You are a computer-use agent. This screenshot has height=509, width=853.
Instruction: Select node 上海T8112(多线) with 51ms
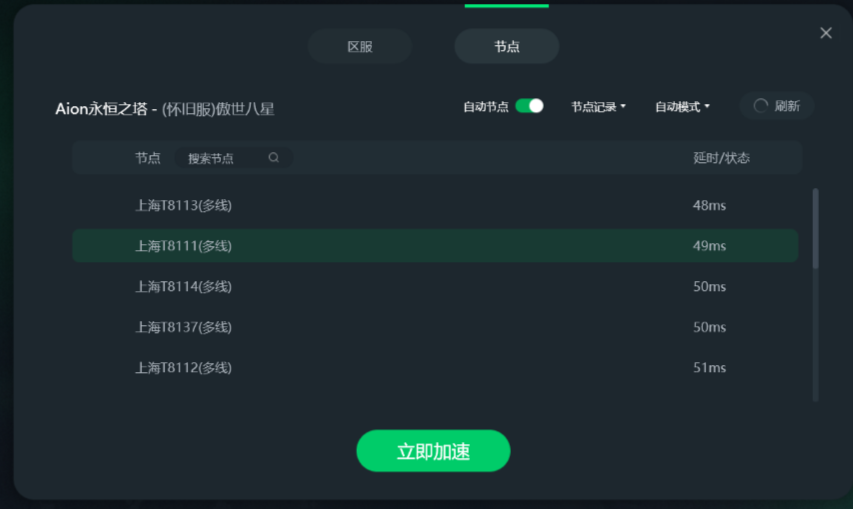click(x=435, y=368)
